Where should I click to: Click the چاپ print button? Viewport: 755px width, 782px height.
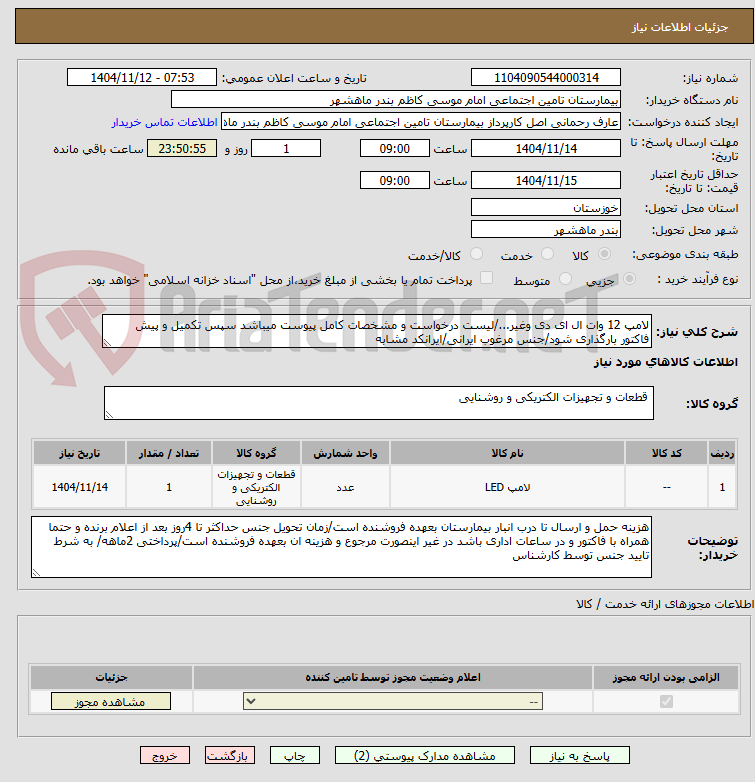click(295, 756)
